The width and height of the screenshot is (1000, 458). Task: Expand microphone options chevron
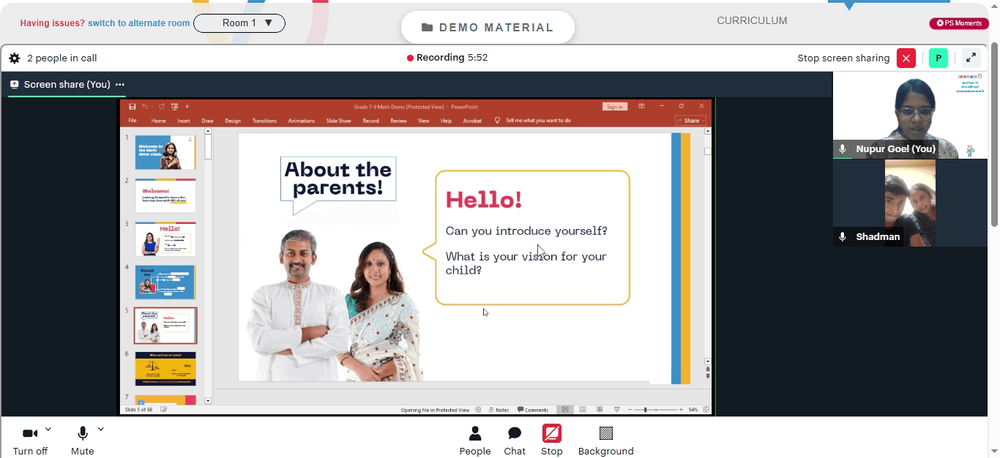click(x=101, y=429)
